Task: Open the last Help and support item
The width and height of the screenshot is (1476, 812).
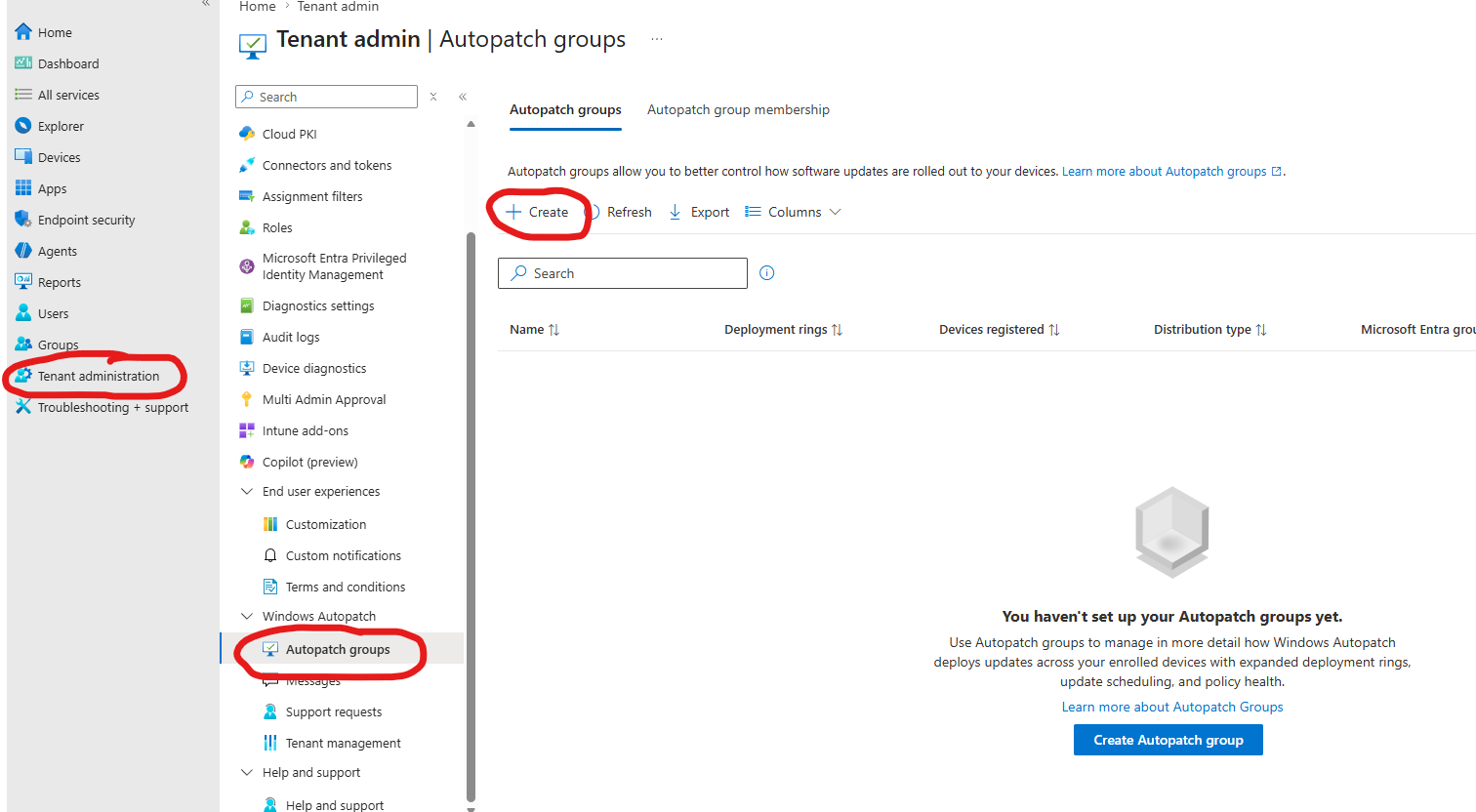Action: (x=334, y=805)
